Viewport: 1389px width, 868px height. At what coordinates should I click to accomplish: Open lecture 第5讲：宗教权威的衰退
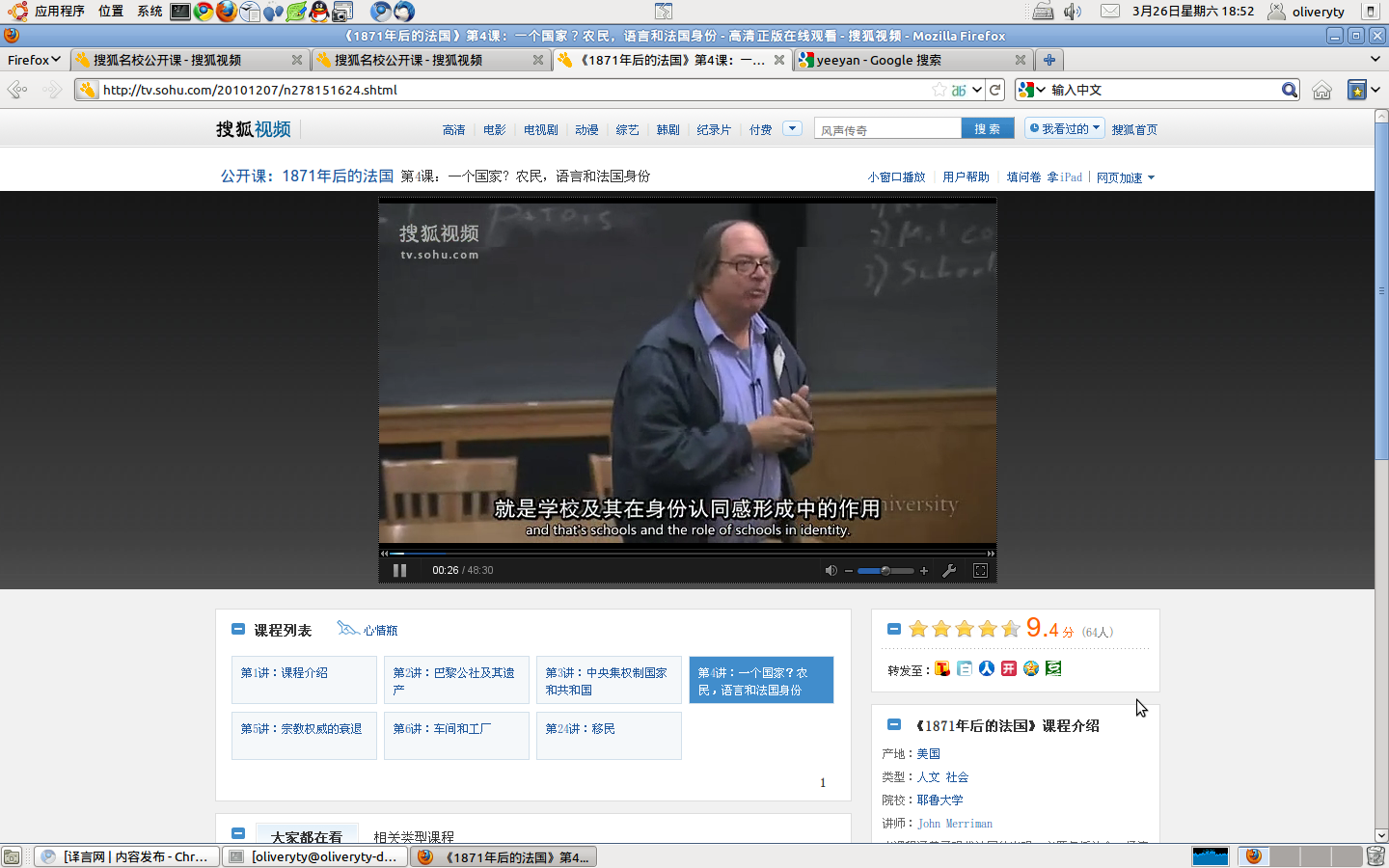[x=304, y=736]
